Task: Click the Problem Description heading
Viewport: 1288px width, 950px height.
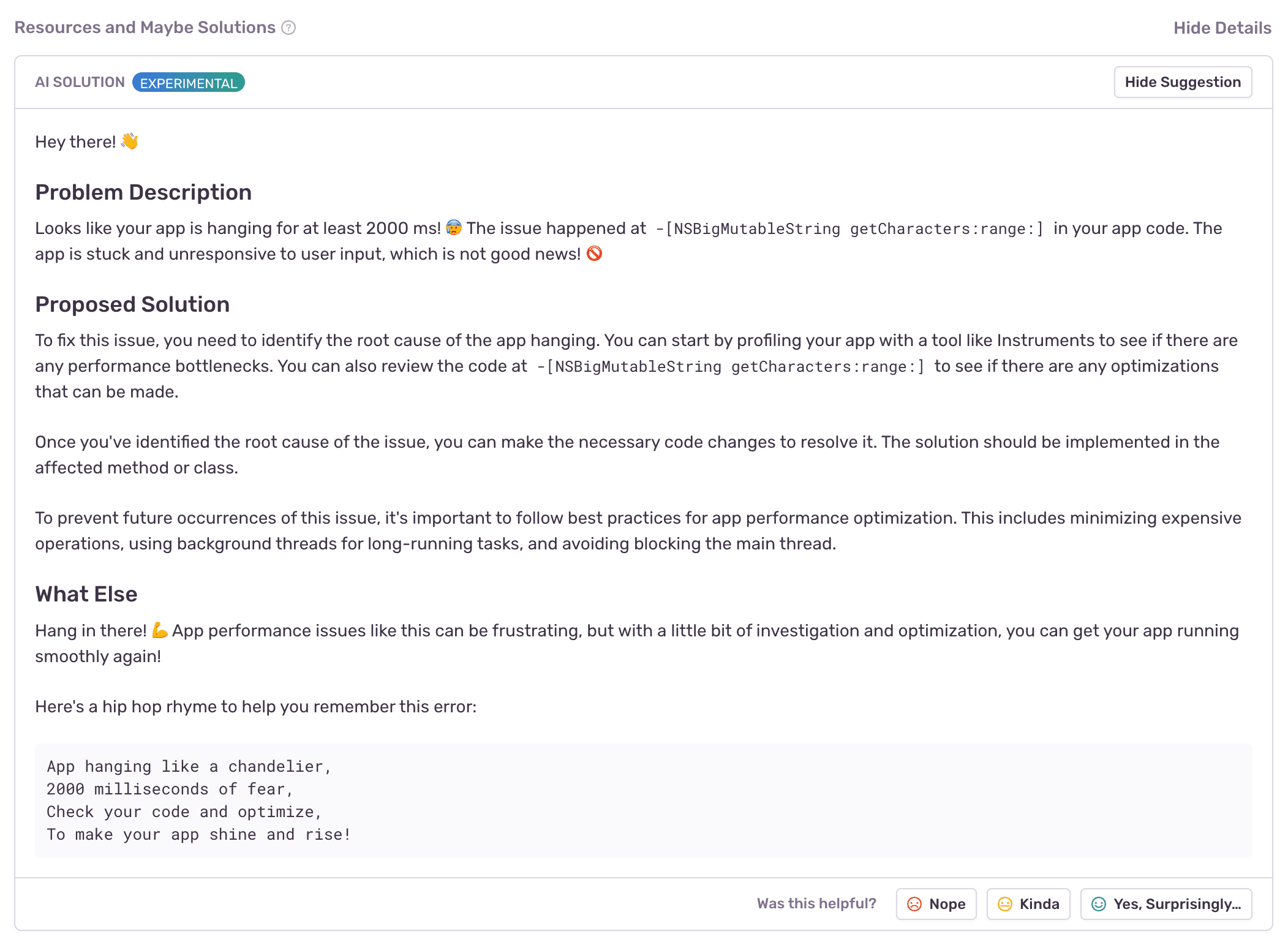Action: click(143, 192)
